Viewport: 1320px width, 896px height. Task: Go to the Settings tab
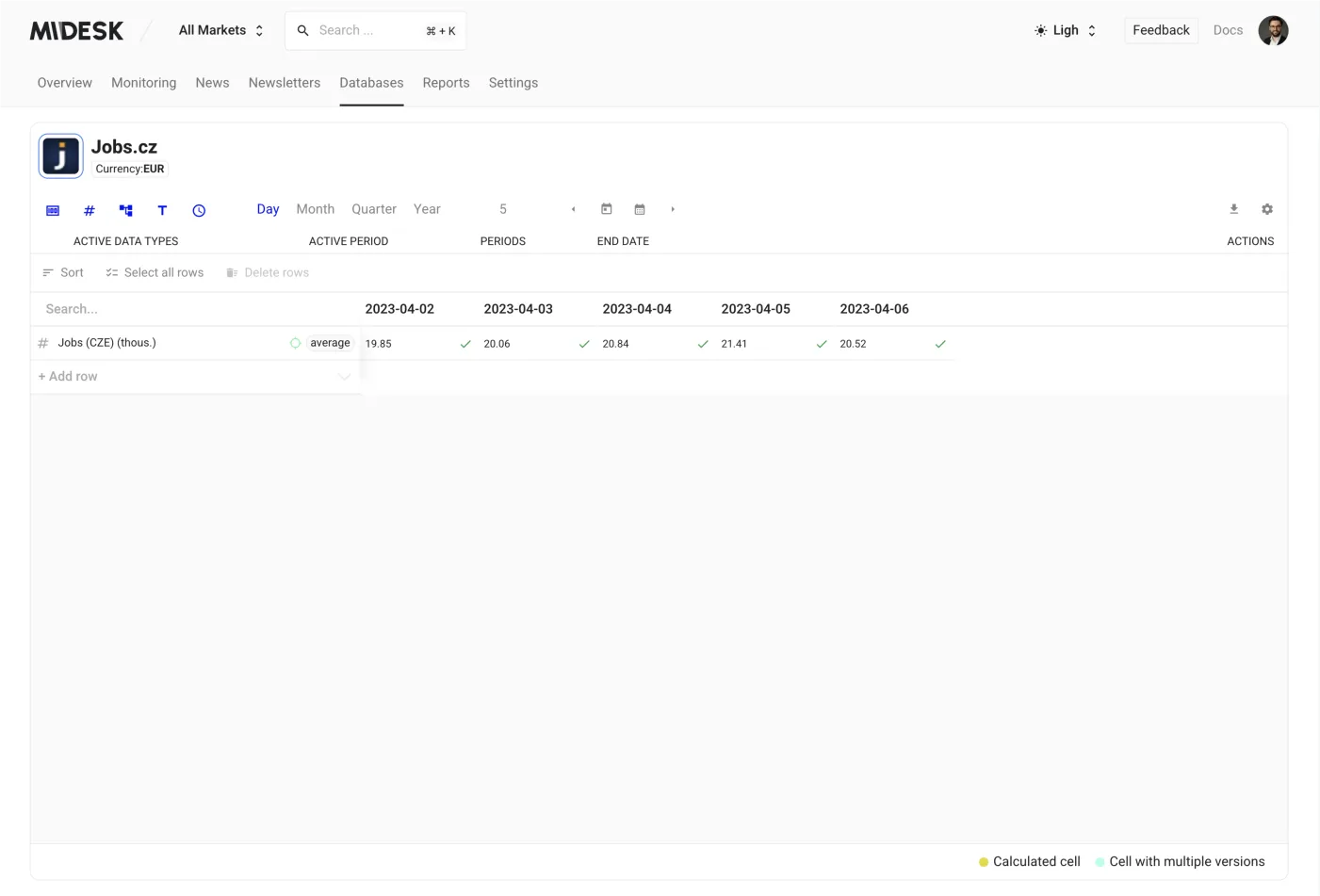(x=513, y=83)
